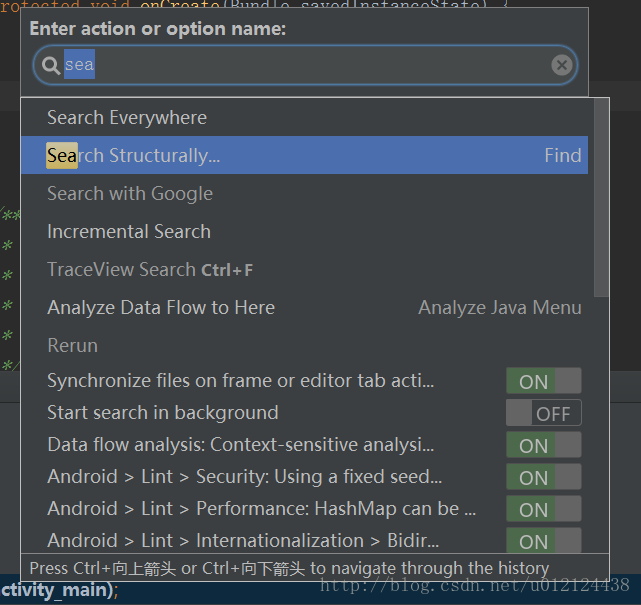Select the Rerun action
This screenshot has height=605, width=641.
305,345
